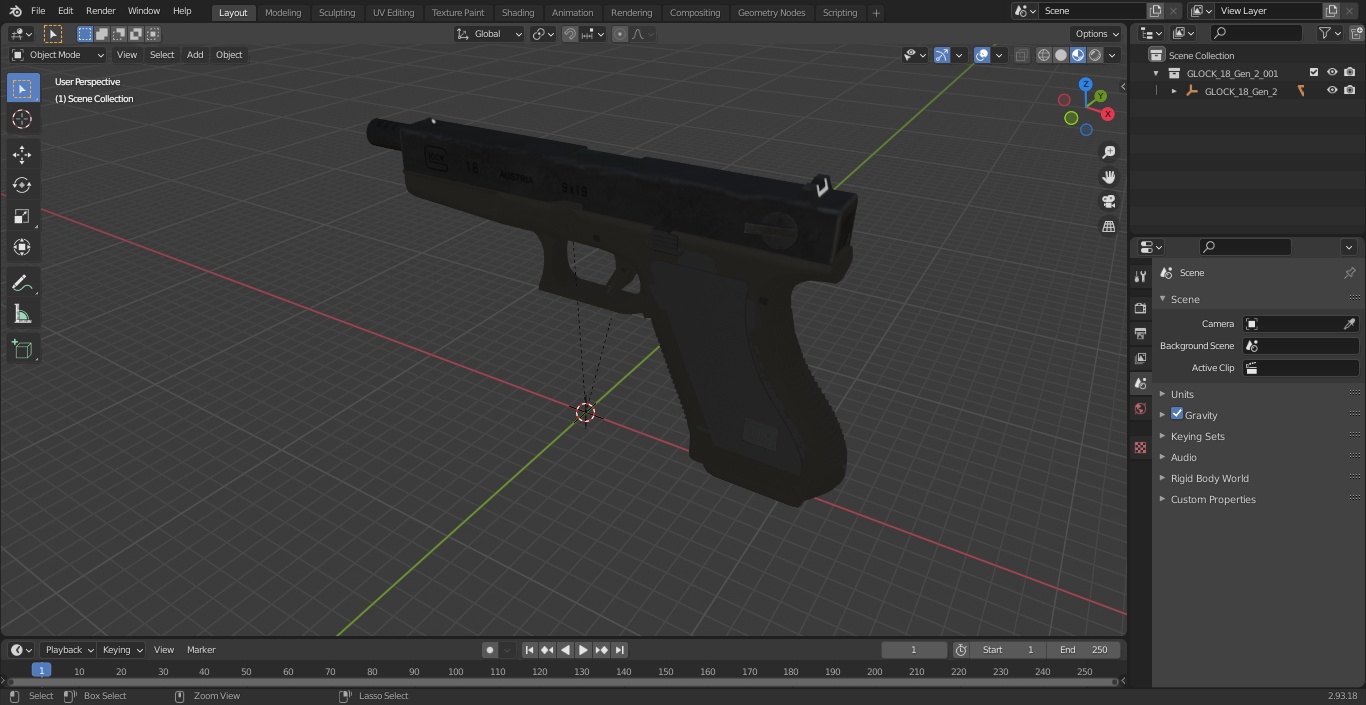The image size is (1366, 705).
Task: Toggle snapping magnet
Action: 570,34
